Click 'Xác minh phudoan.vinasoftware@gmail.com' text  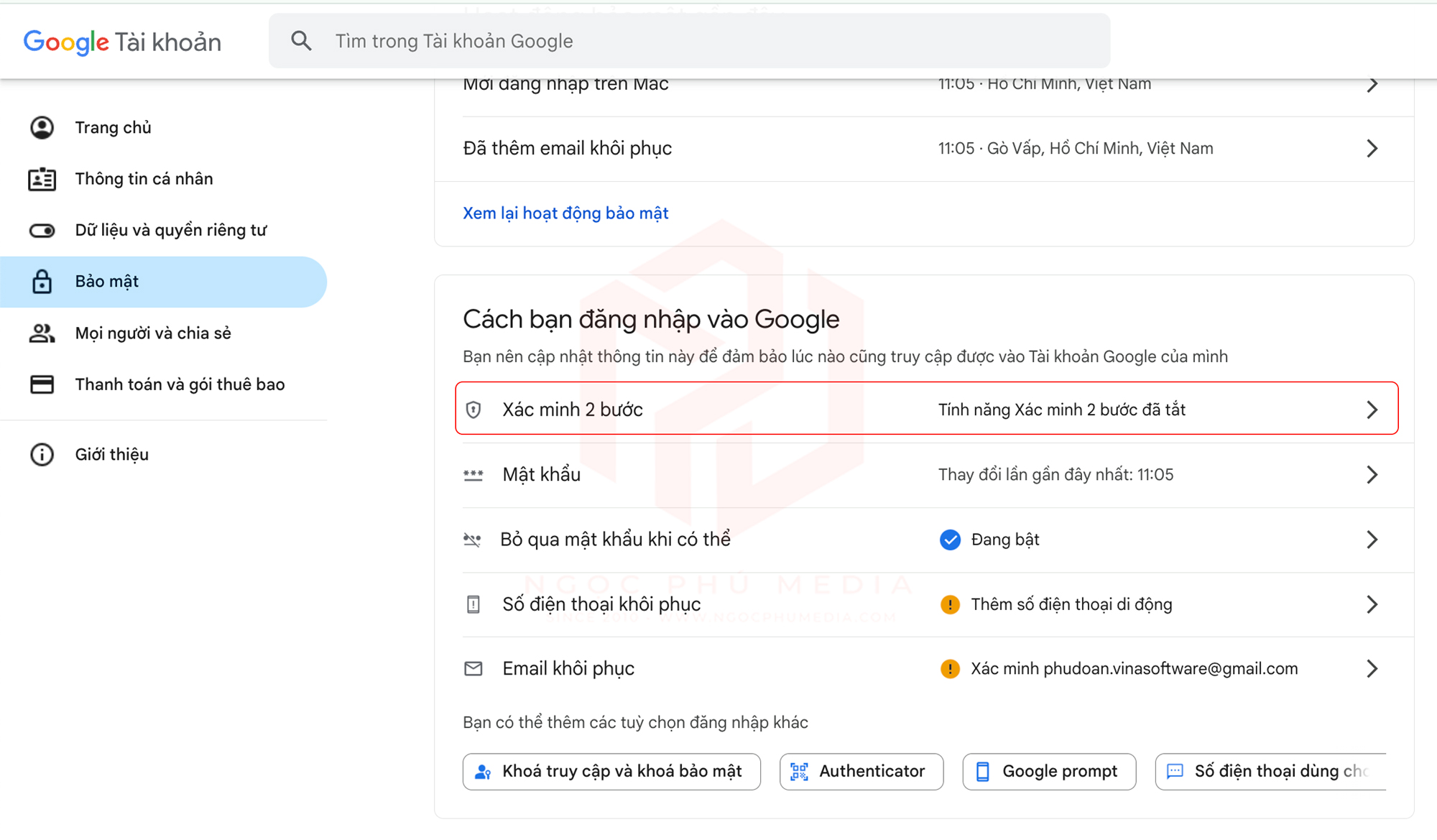(x=1135, y=669)
